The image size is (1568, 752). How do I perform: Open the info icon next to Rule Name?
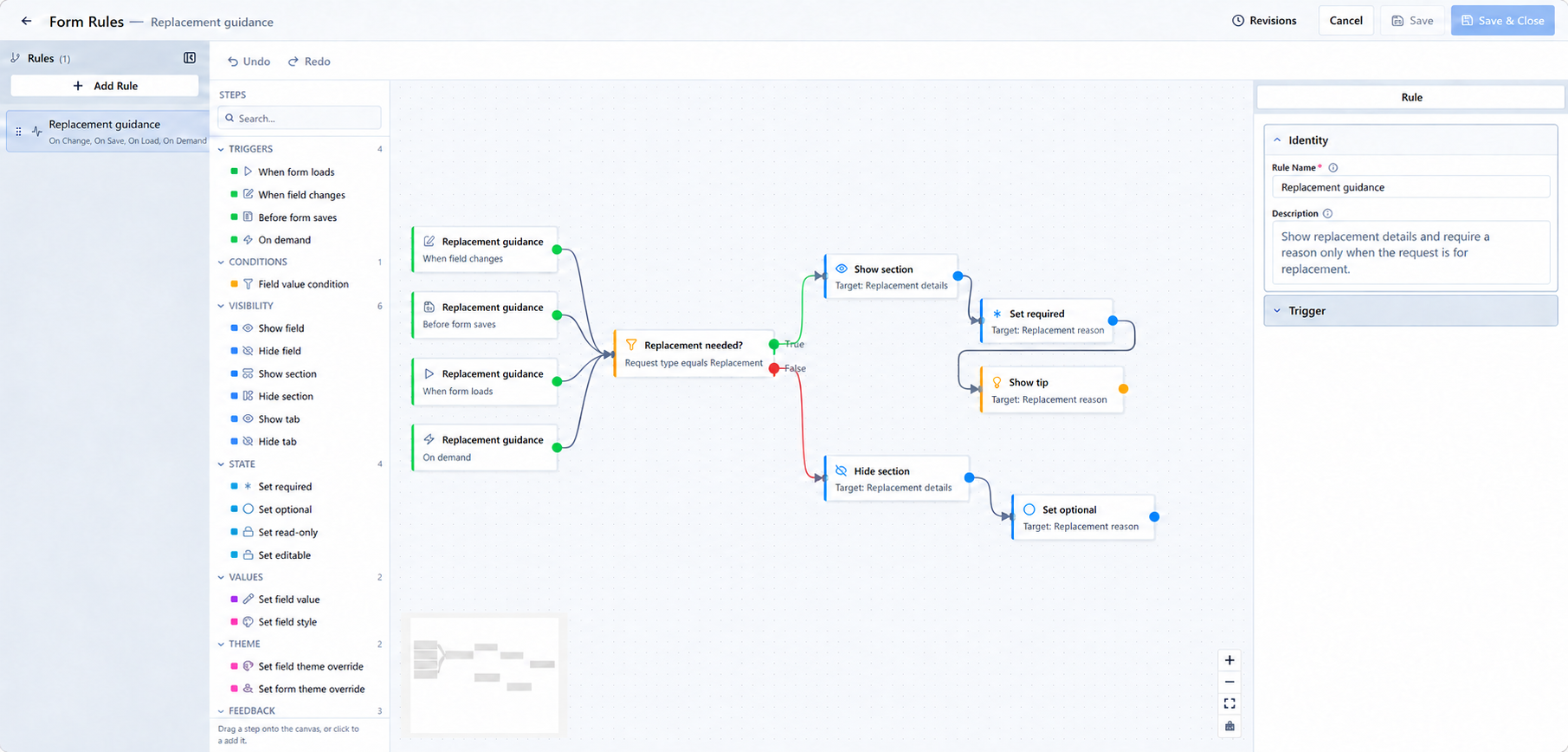(1333, 168)
